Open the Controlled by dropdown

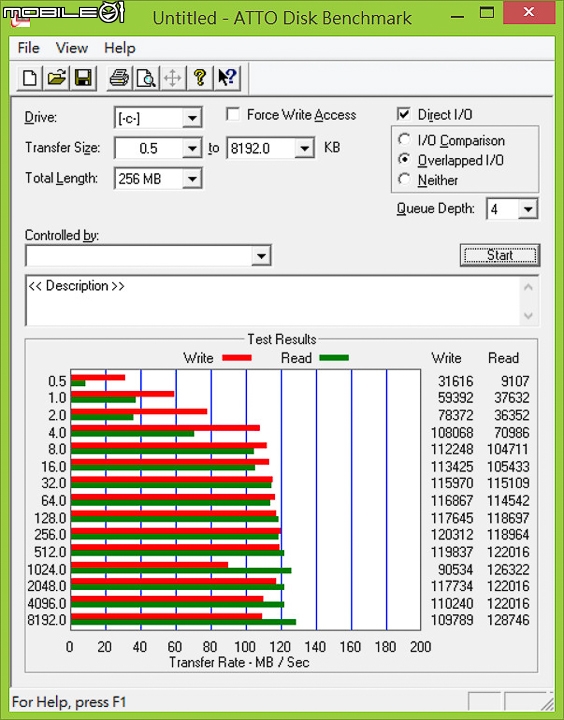[261, 256]
